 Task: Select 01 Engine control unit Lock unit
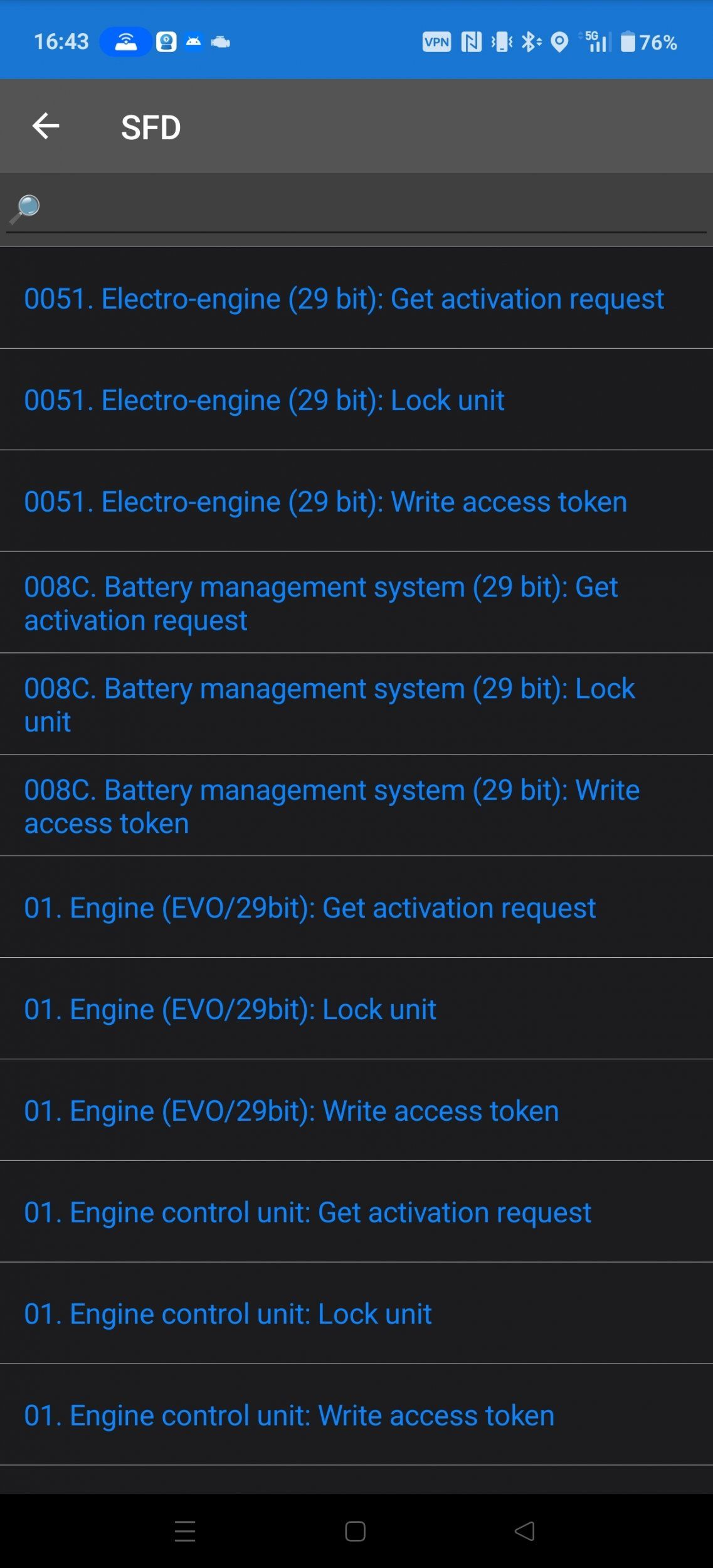tap(228, 1315)
